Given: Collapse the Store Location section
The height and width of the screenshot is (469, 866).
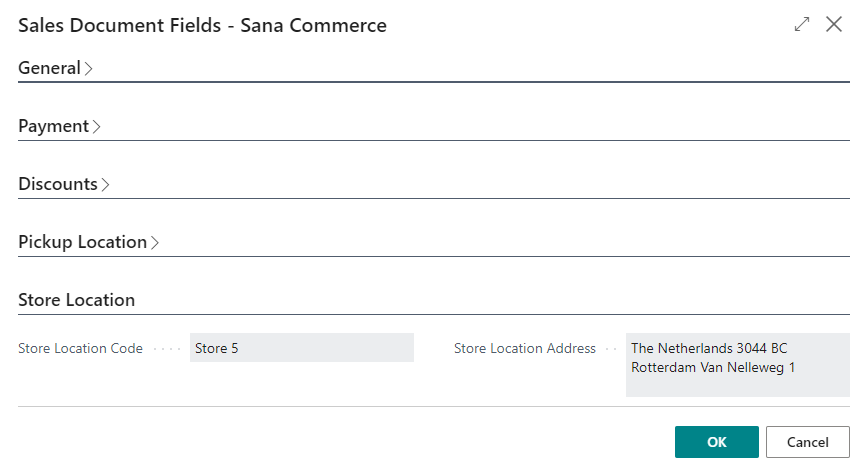Looking at the screenshot, I should pos(77,300).
